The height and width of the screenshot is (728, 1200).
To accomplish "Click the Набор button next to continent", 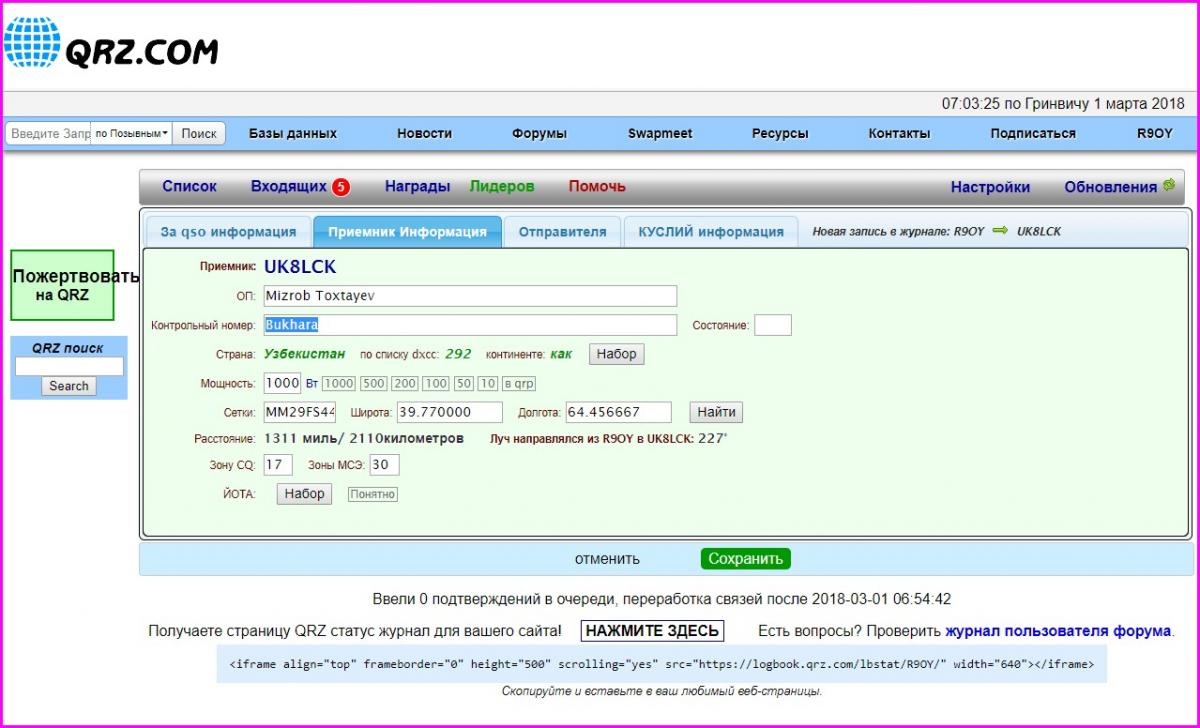I will tap(616, 354).
